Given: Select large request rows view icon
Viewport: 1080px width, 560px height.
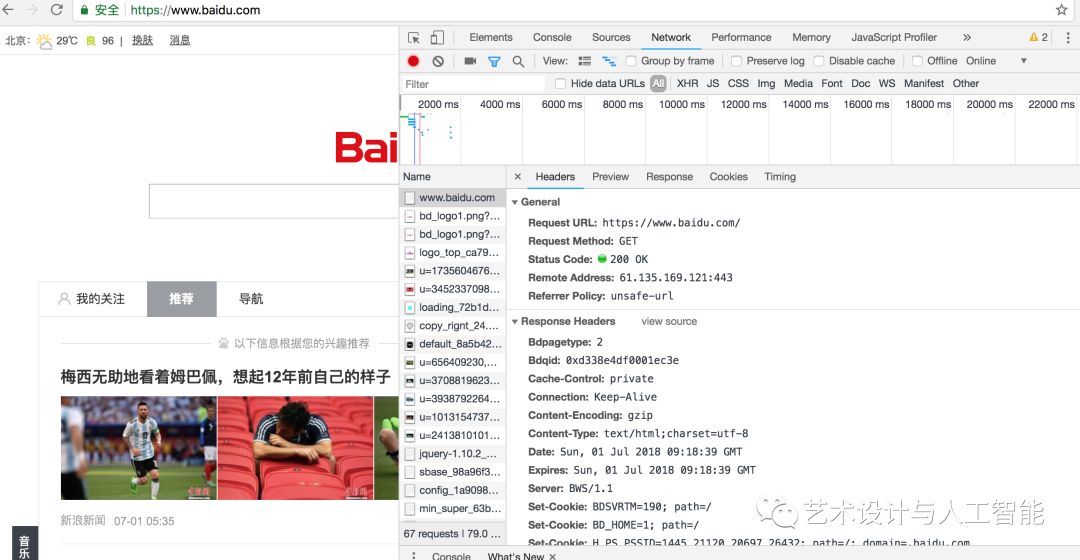Looking at the screenshot, I should click(x=585, y=61).
